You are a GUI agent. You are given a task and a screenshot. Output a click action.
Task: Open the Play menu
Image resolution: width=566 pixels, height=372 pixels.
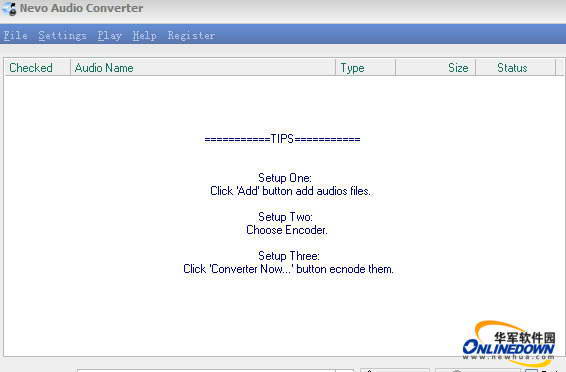(x=109, y=35)
